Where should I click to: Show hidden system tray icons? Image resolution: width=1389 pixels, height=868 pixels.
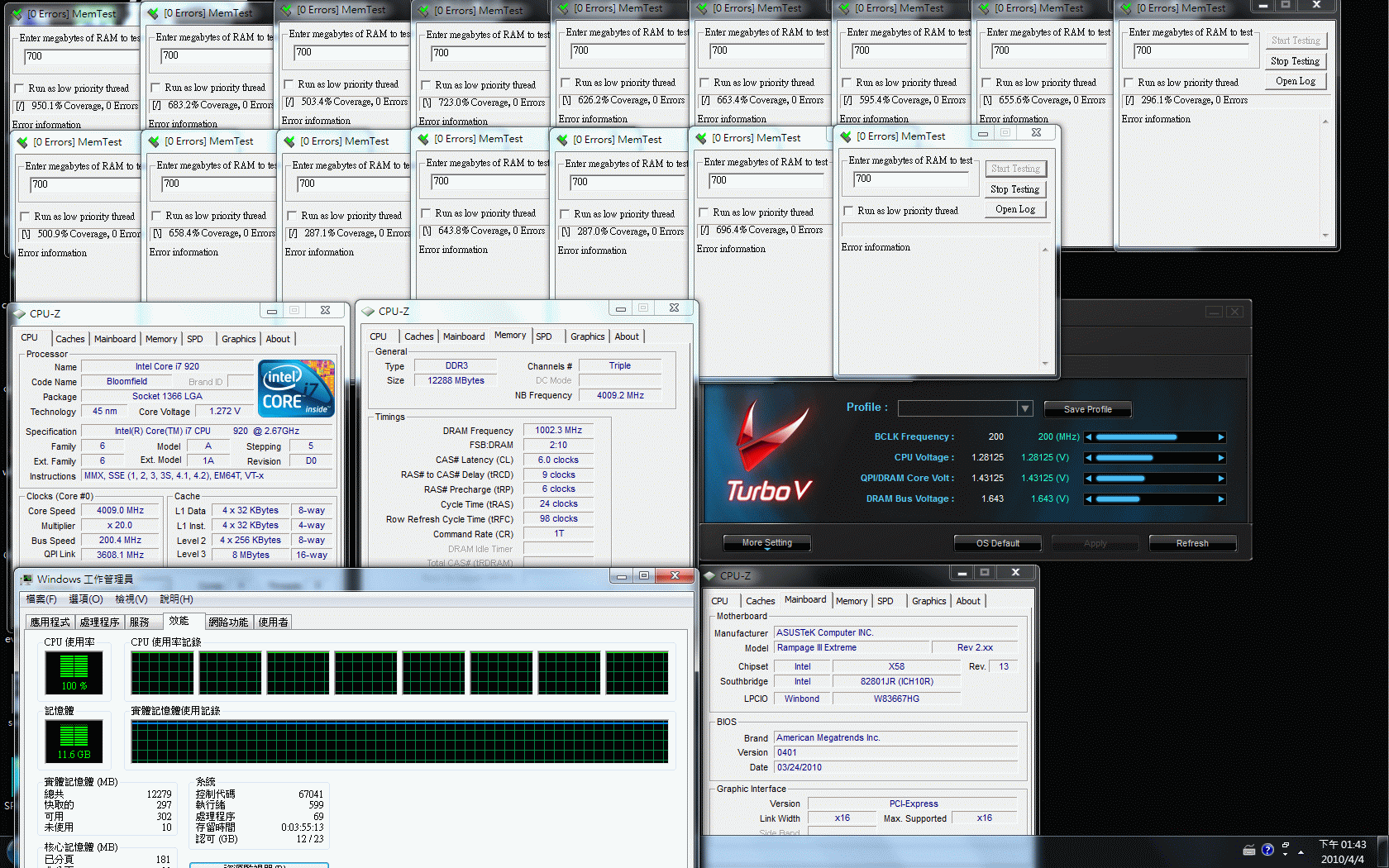click(1301, 851)
